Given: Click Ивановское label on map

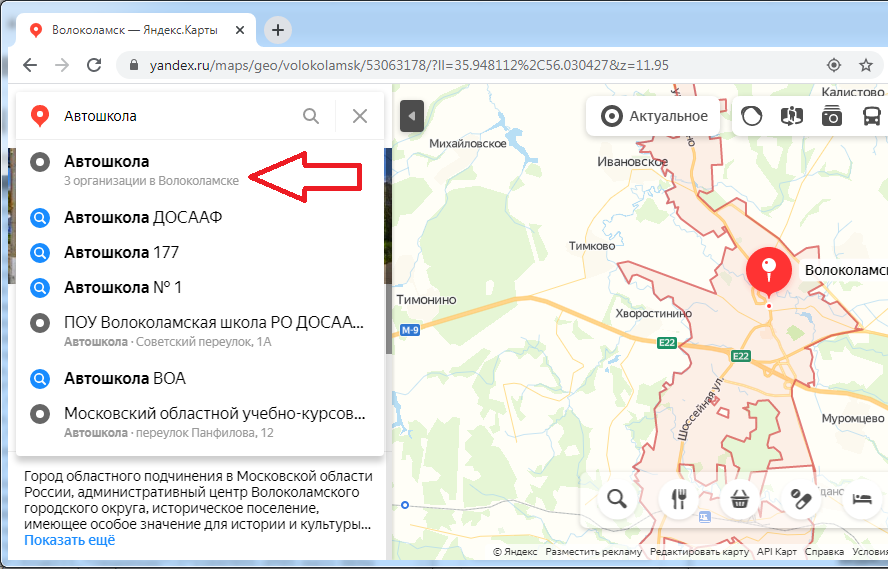Looking at the screenshot, I should coord(633,162).
